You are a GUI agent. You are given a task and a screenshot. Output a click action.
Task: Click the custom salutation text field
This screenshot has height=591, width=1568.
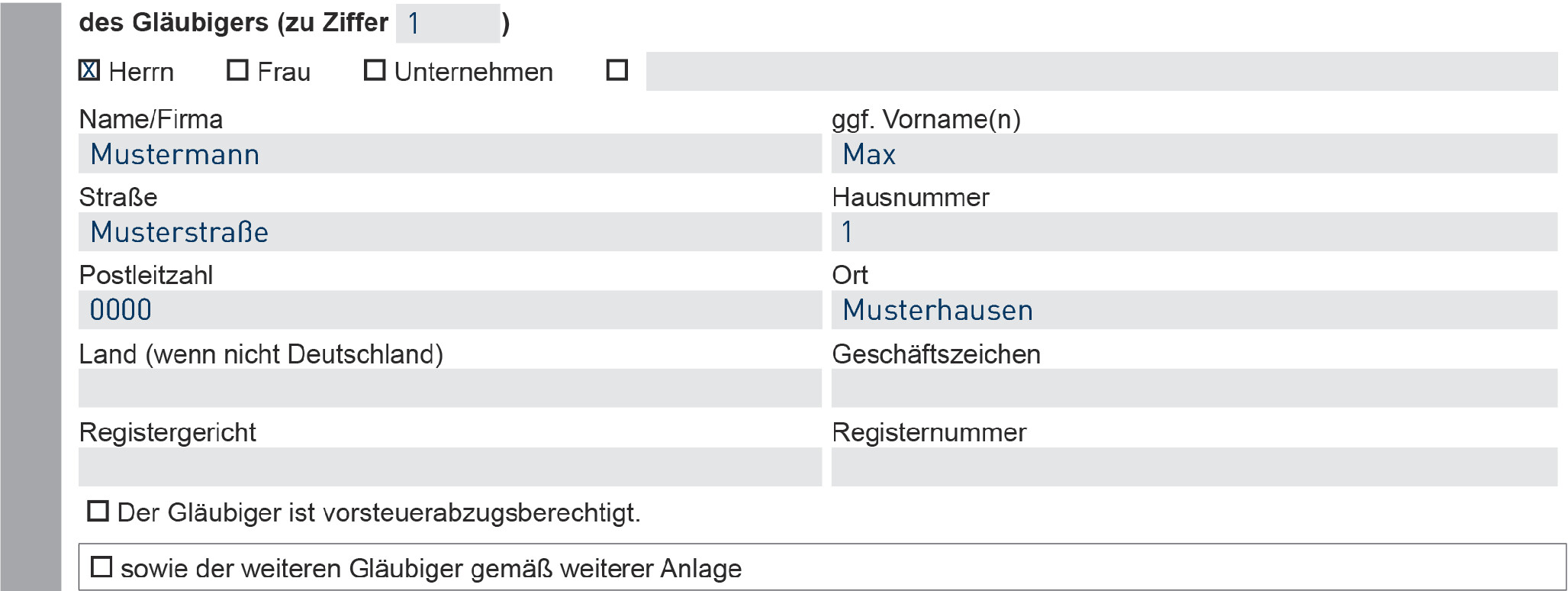1101,72
